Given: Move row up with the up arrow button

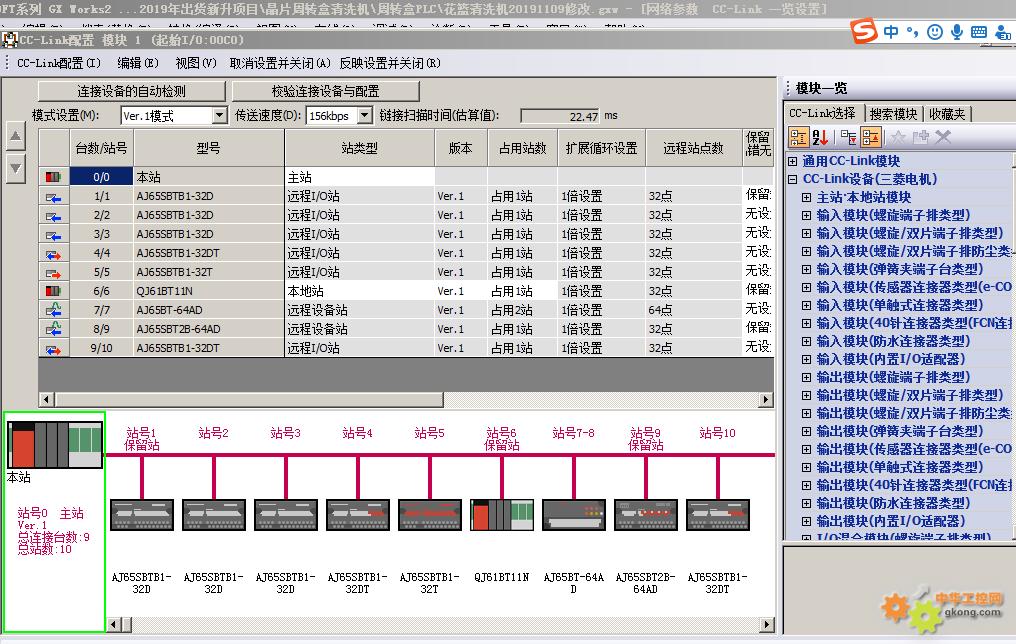Looking at the screenshot, I should 16,136.
